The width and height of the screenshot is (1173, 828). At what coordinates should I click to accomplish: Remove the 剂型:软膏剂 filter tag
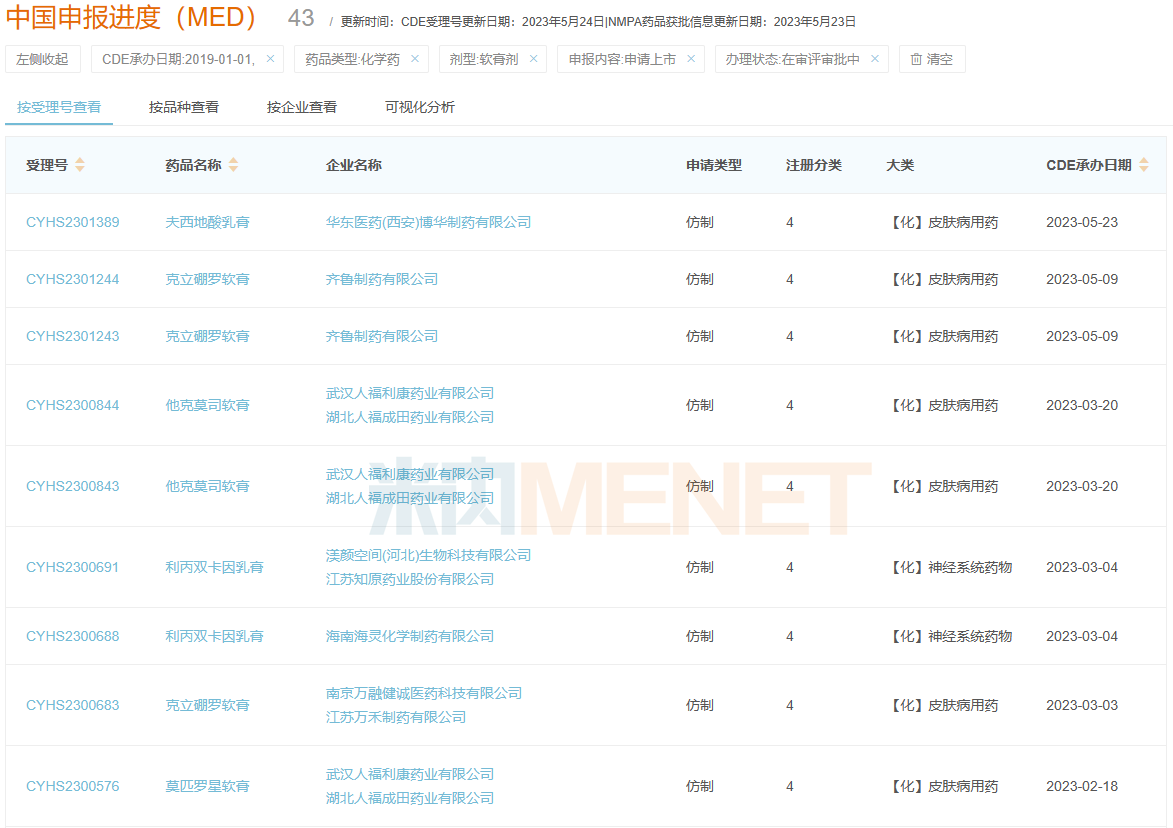[533, 59]
